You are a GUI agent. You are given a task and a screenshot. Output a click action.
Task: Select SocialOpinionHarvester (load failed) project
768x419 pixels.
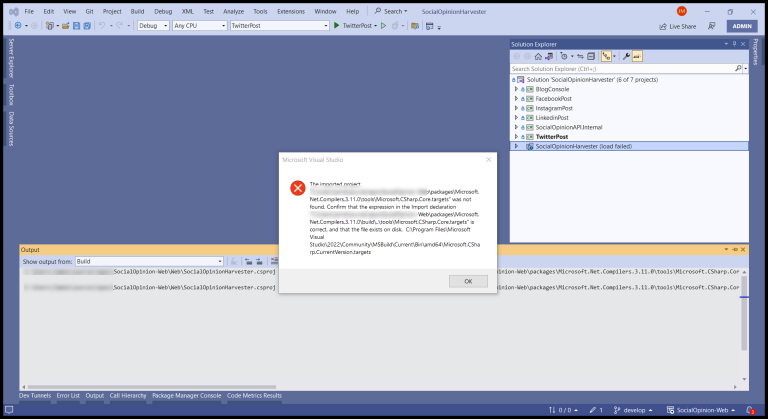629,146
